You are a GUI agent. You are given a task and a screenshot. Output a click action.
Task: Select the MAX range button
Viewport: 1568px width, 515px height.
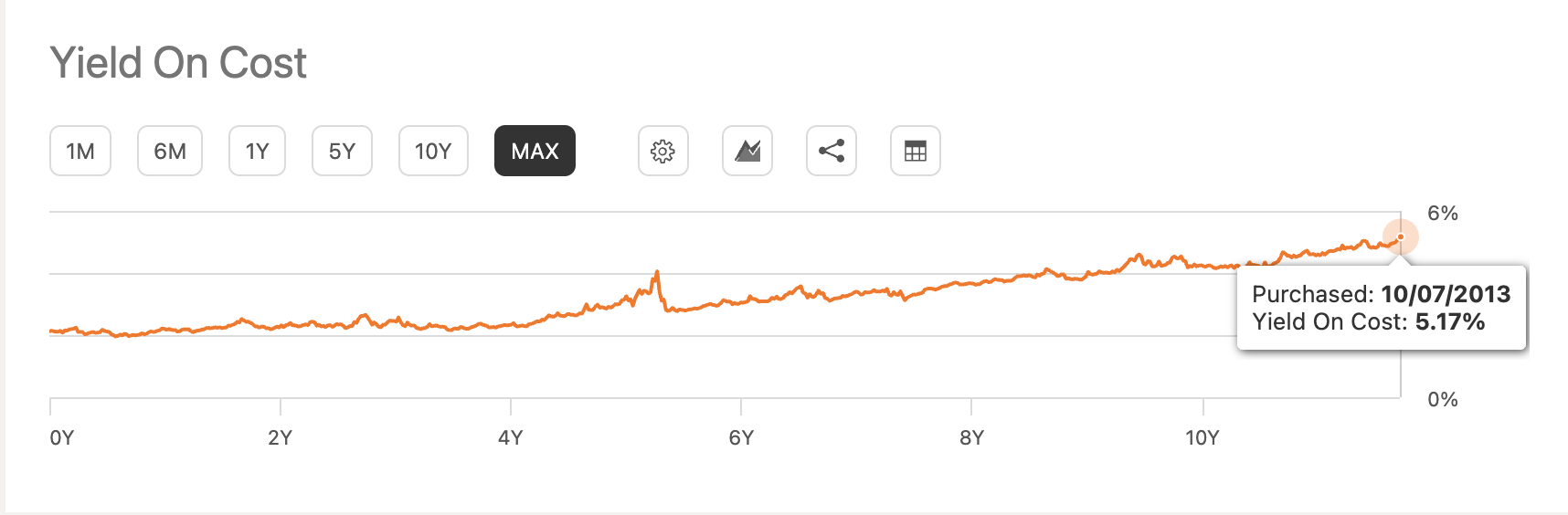[535, 151]
